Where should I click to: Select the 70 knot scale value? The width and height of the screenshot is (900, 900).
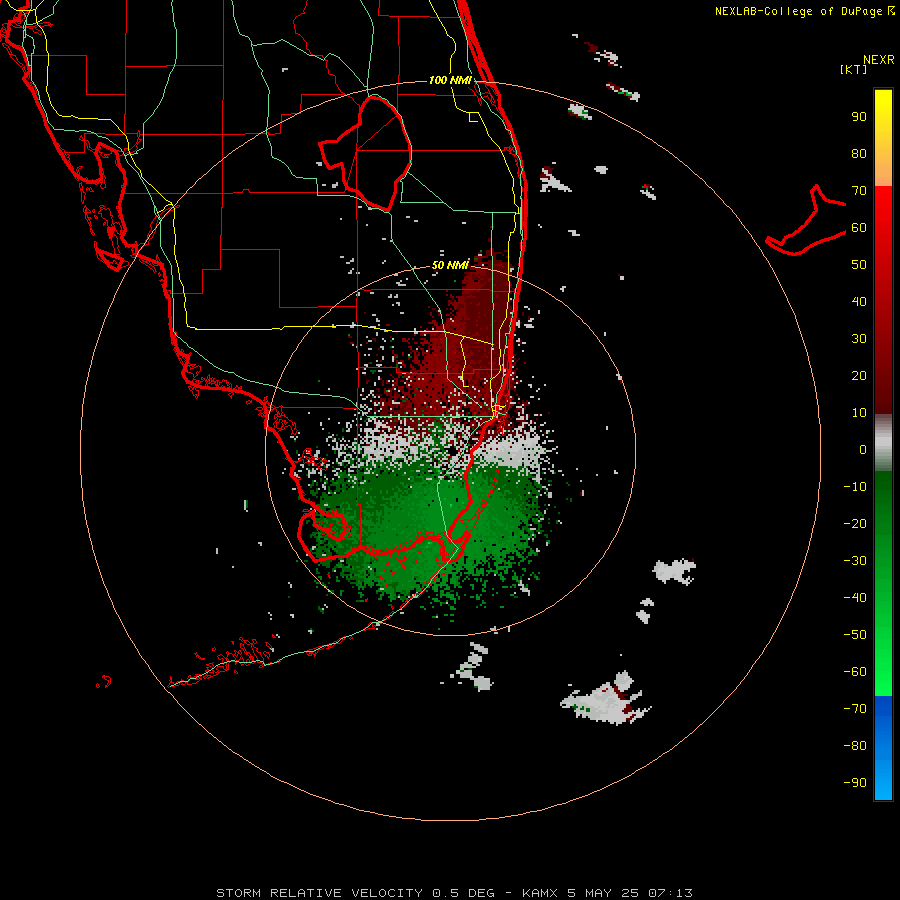(x=859, y=191)
